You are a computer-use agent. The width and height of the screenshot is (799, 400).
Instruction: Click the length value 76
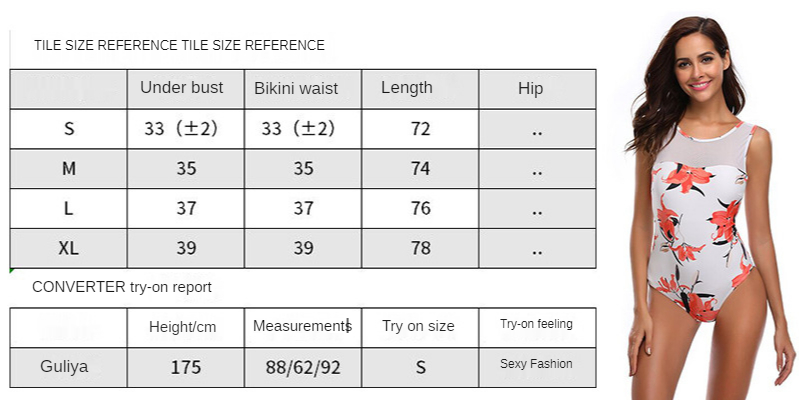point(420,208)
